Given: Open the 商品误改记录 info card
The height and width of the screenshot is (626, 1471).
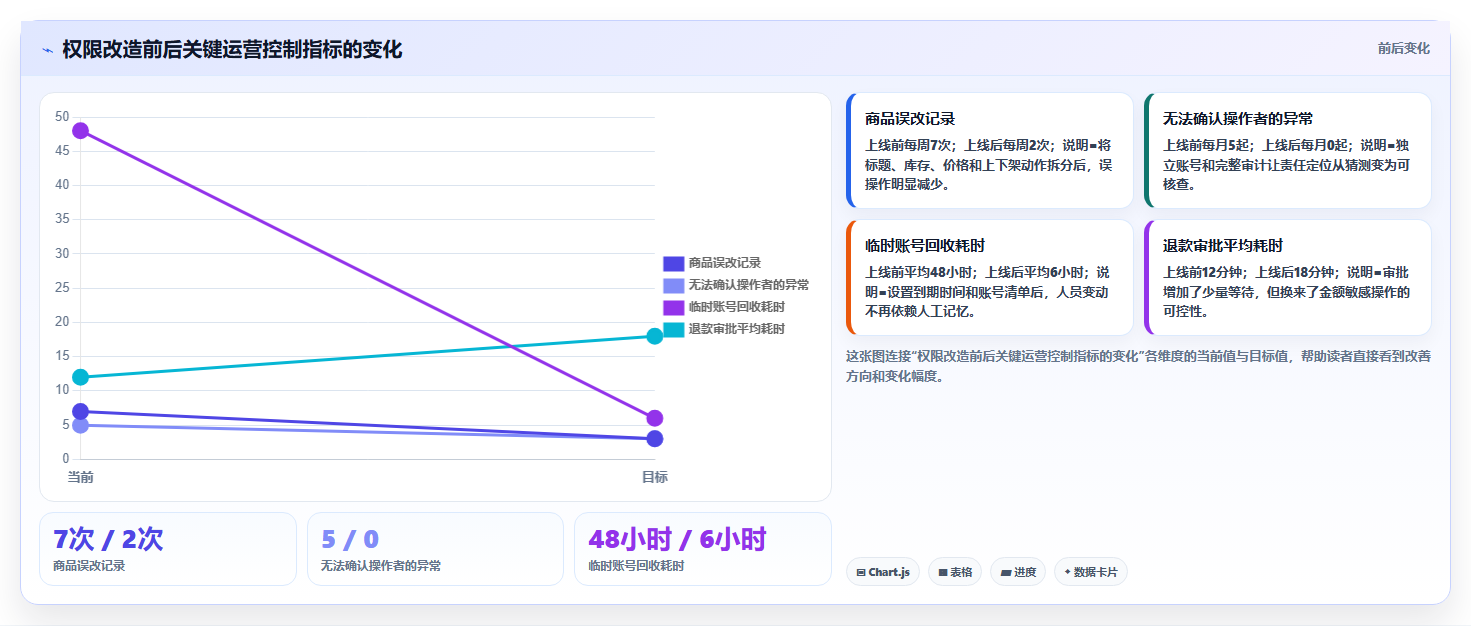Looking at the screenshot, I should (989, 151).
